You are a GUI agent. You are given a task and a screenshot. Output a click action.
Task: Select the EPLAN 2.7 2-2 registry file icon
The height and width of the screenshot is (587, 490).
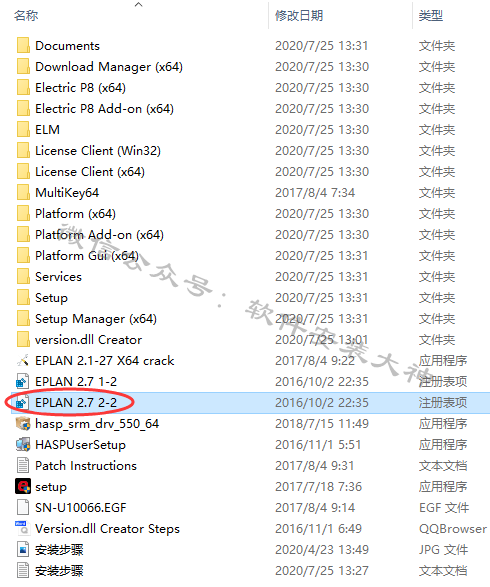coord(23,402)
